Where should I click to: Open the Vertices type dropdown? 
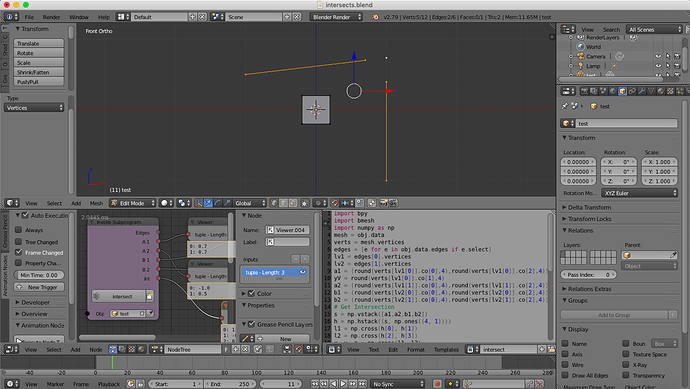pyautogui.click(x=34, y=108)
